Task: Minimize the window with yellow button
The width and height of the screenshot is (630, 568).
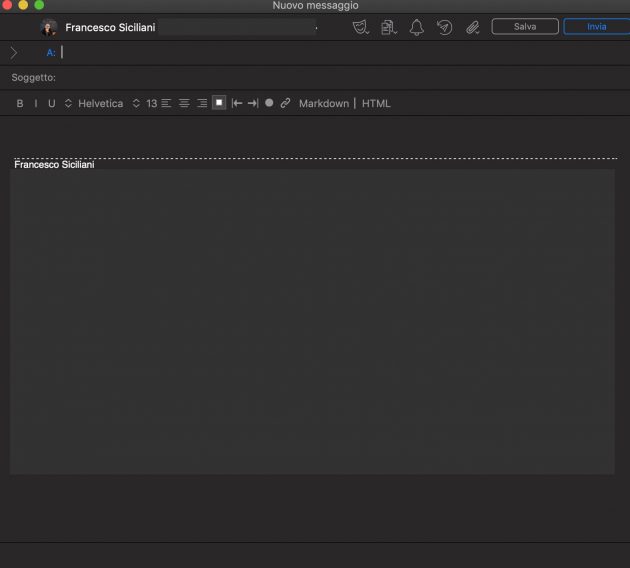Action: 23,5
